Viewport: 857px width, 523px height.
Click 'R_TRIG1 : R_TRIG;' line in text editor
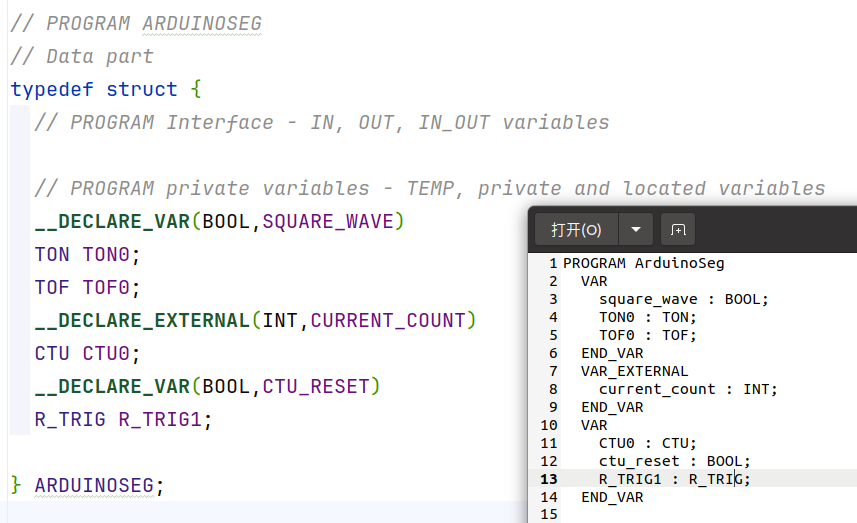pyautogui.click(x=674, y=479)
